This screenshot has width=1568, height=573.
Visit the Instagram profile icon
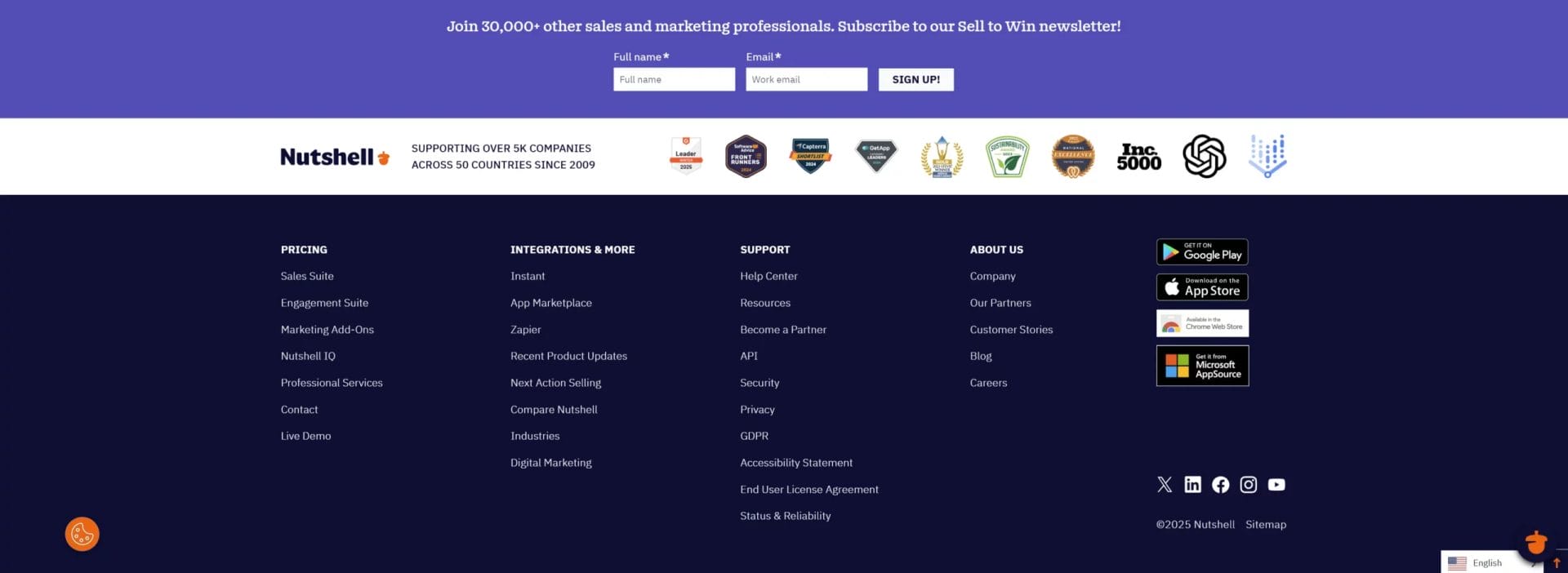tap(1248, 485)
